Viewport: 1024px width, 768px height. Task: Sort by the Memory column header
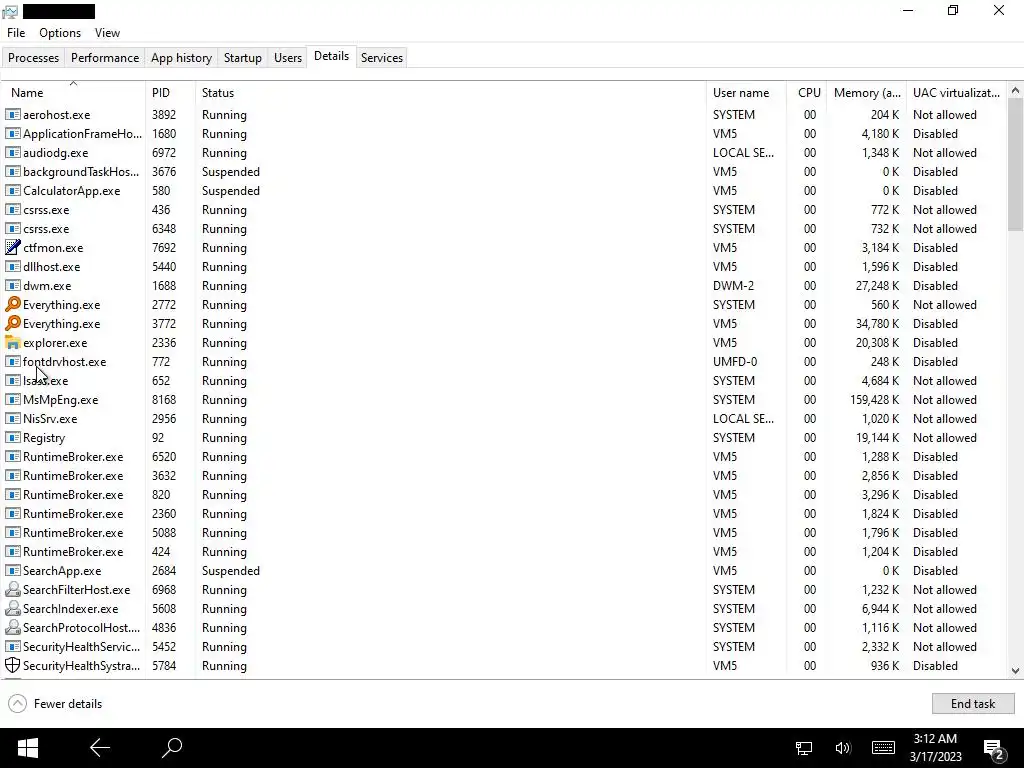pyautogui.click(x=867, y=93)
